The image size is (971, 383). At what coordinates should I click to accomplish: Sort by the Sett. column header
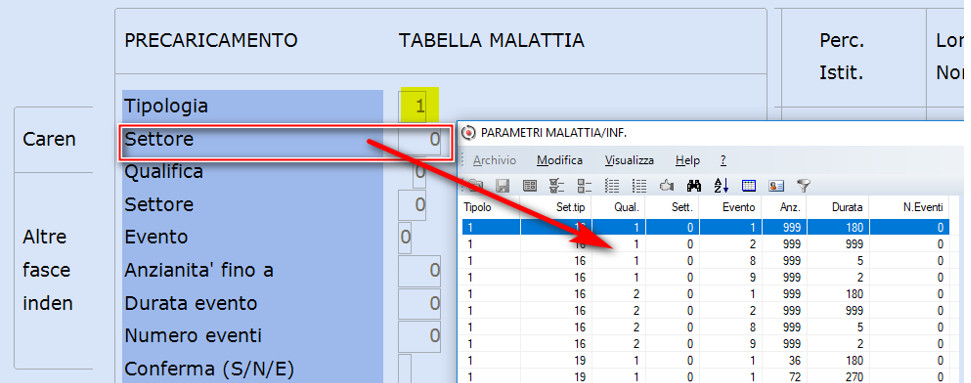point(672,208)
